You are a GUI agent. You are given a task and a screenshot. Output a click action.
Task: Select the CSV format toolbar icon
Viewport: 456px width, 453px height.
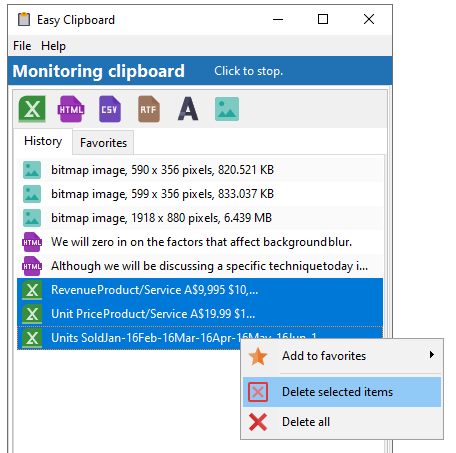[x=110, y=109]
